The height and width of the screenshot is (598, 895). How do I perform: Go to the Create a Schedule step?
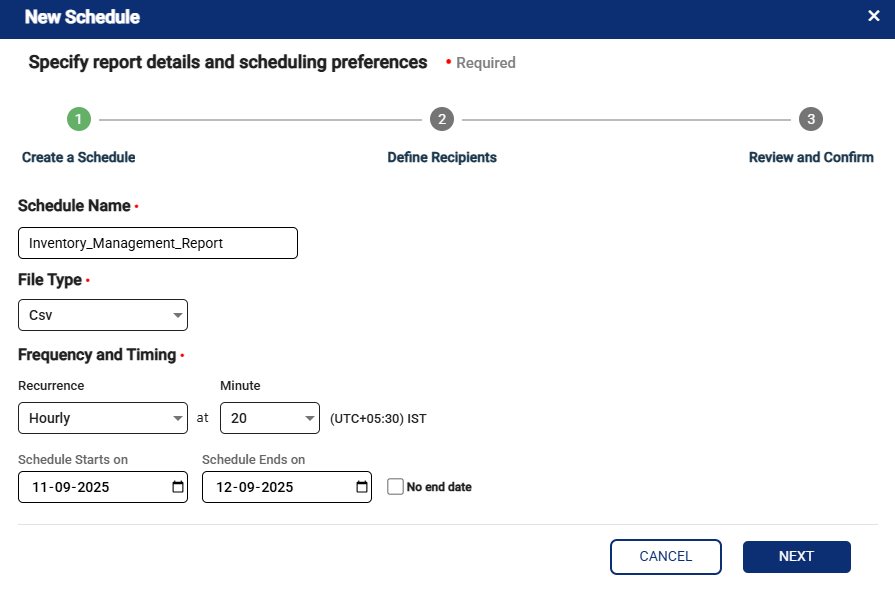[79, 157]
